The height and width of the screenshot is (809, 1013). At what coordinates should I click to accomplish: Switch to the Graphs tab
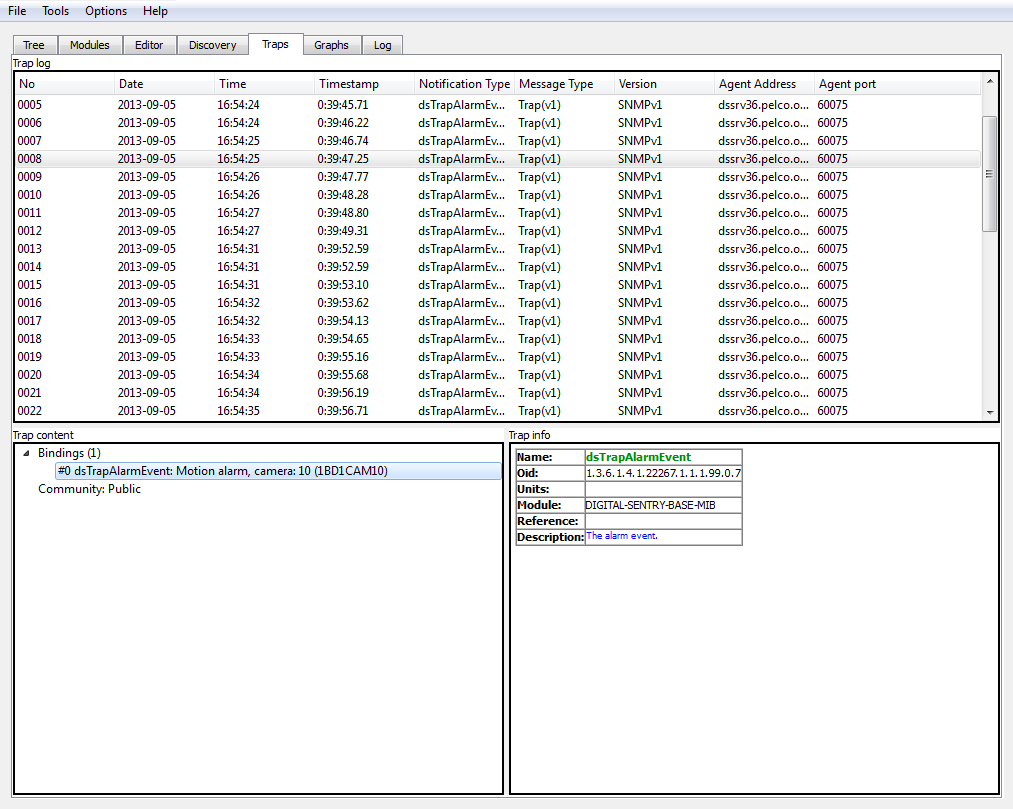(x=331, y=45)
